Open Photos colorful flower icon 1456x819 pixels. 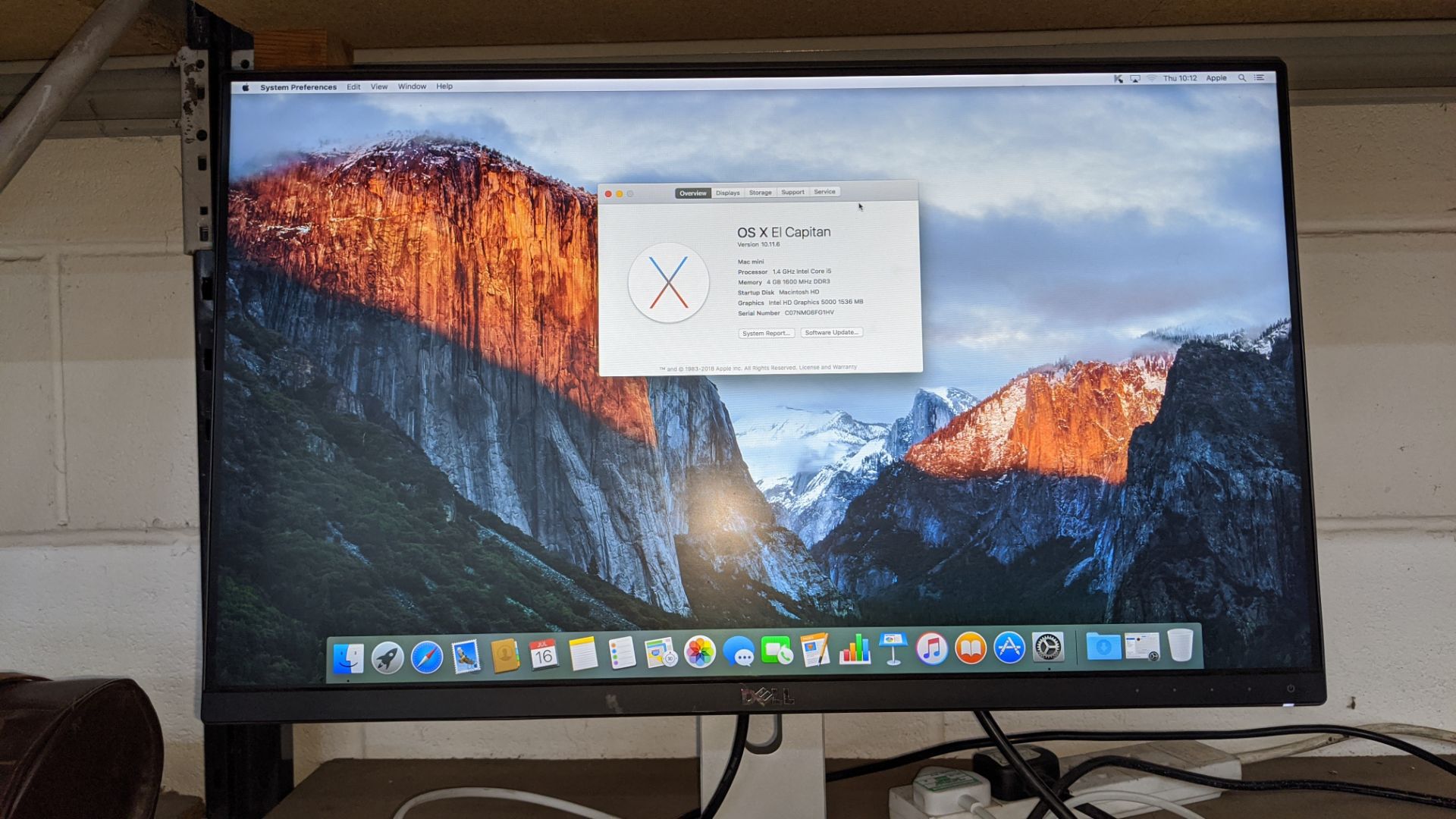(699, 652)
